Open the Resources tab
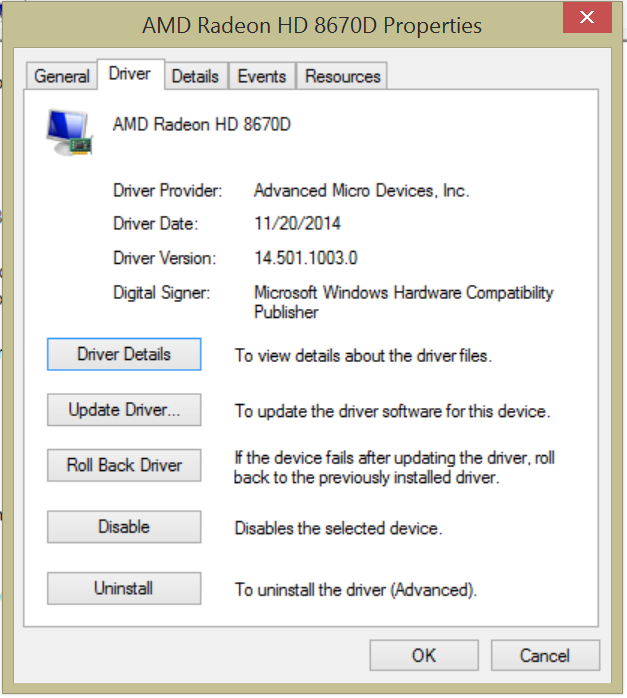This screenshot has width=627, height=698. point(342,76)
